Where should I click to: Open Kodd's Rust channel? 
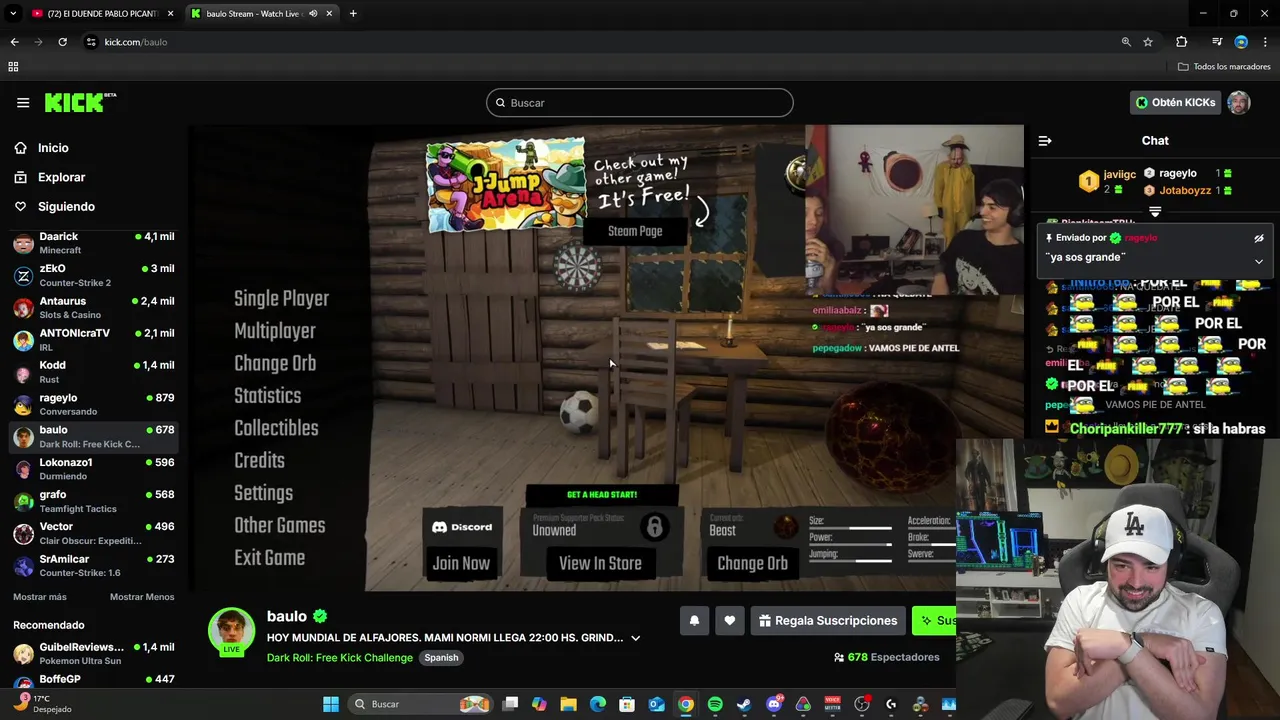point(94,372)
